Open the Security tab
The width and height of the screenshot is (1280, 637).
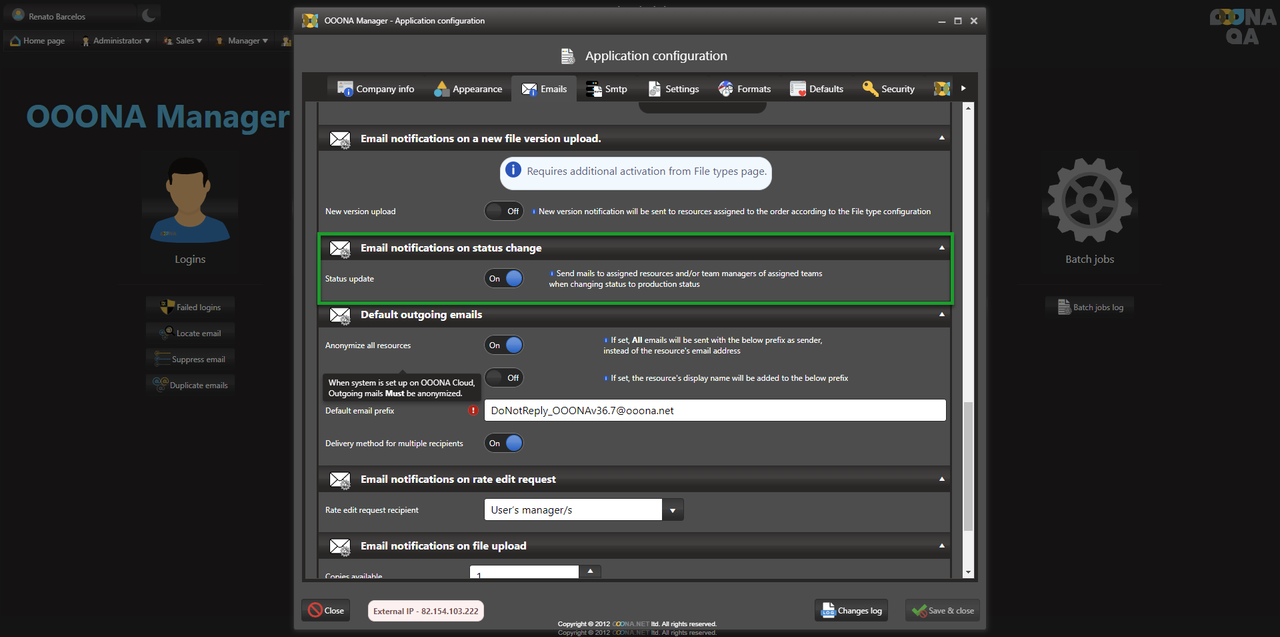click(888, 89)
